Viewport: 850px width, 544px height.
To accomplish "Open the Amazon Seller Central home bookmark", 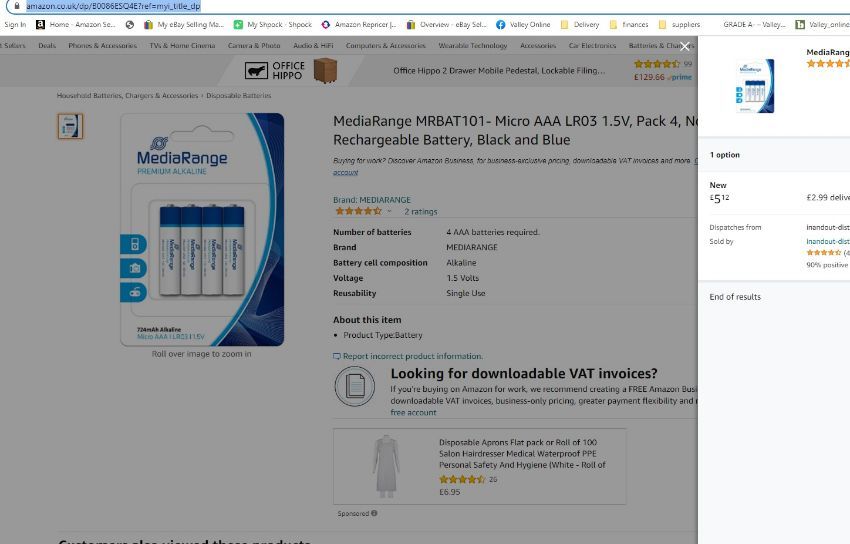I will pos(76,24).
